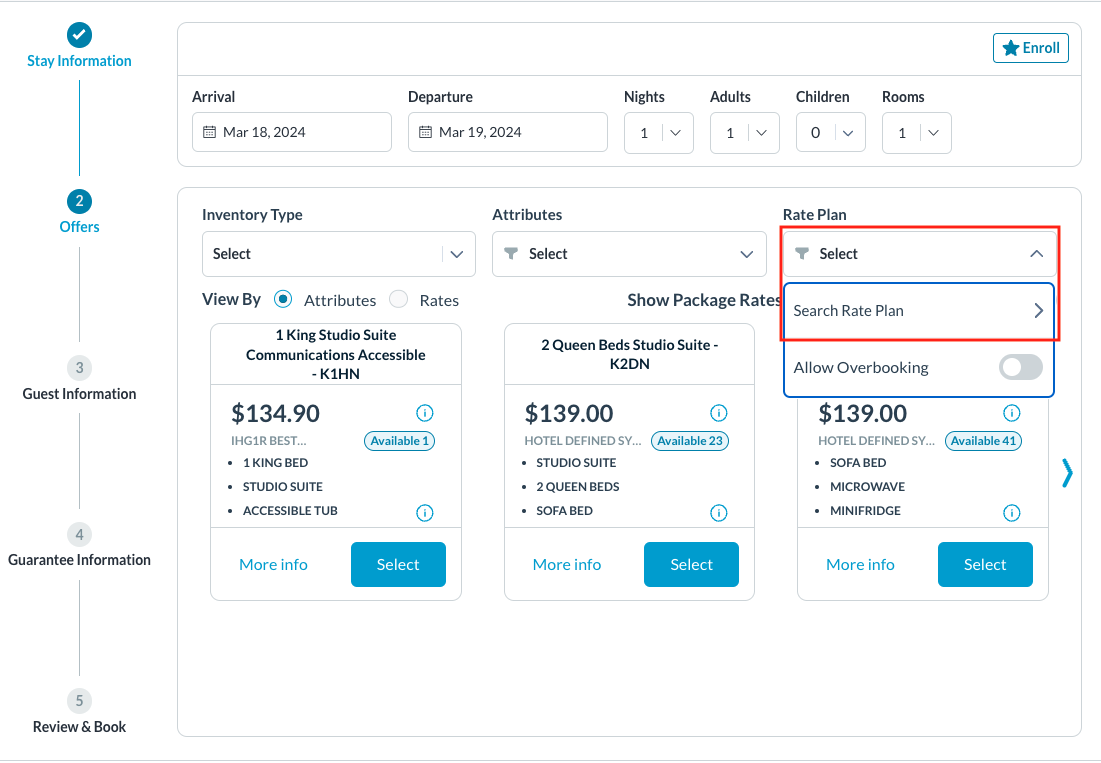1101x763 pixels.
Task: Go to the Review & Book step
Action: coord(79,701)
